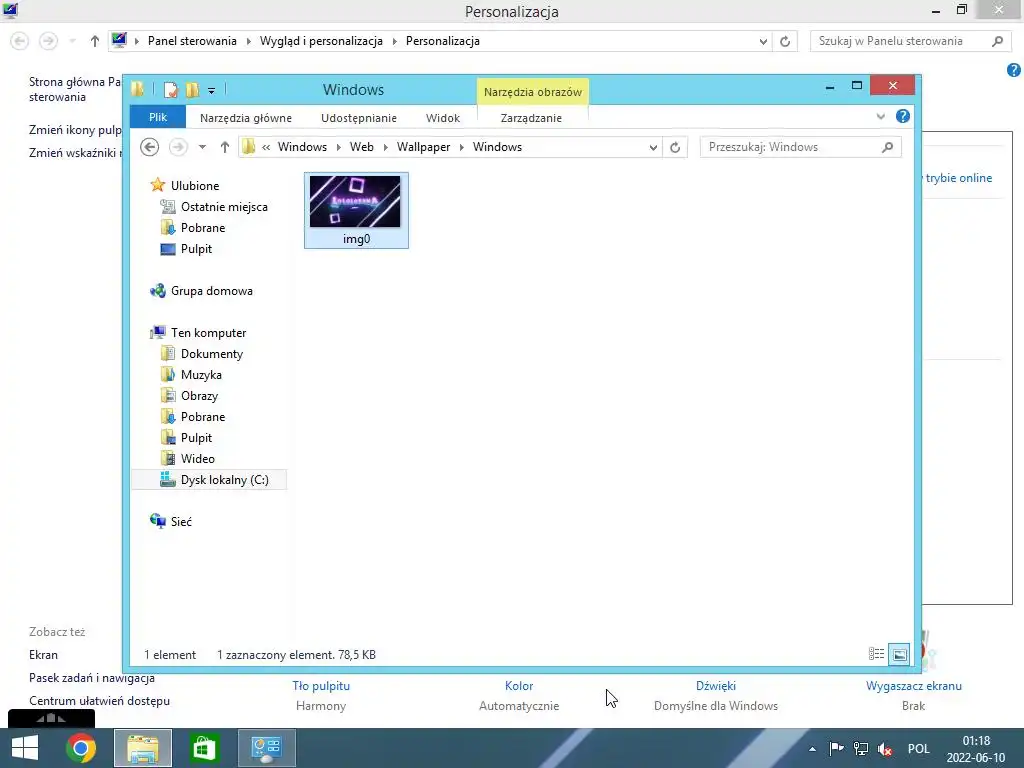
Task: Select the Narzędzia obrazów contextual tab header
Action: point(533,92)
